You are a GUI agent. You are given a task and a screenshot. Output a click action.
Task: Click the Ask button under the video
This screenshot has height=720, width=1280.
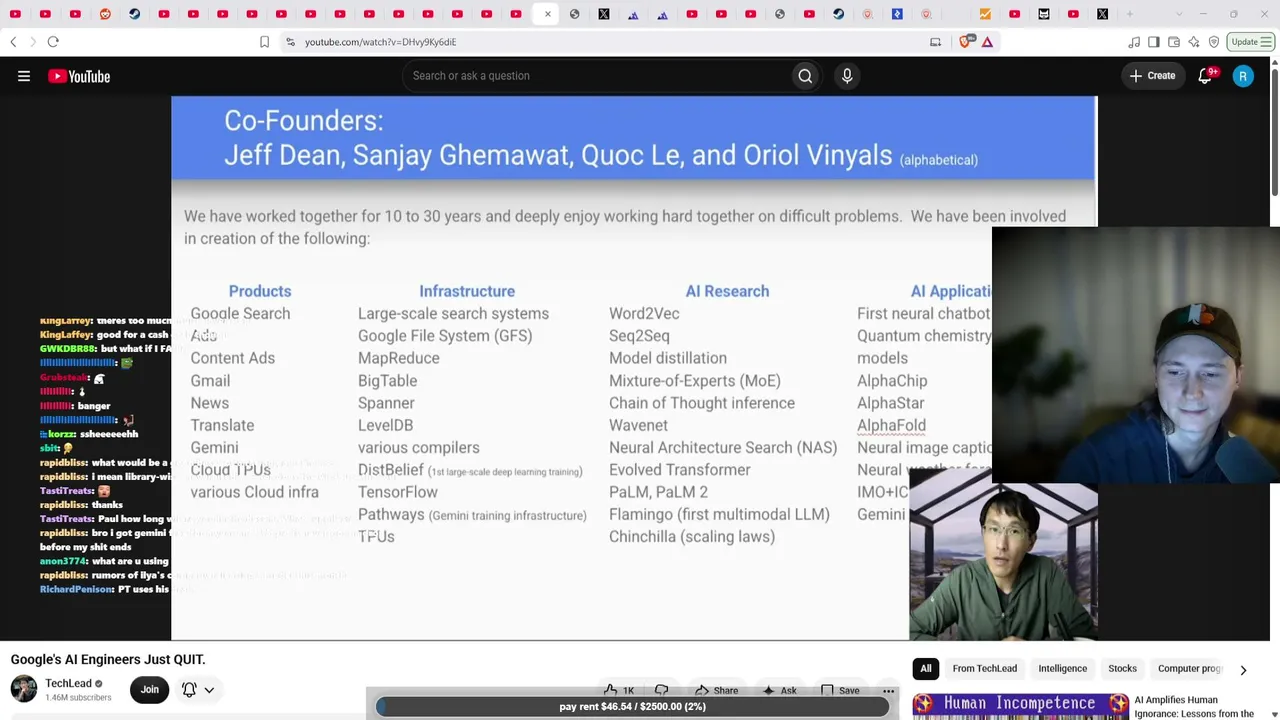(x=778, y=690)
